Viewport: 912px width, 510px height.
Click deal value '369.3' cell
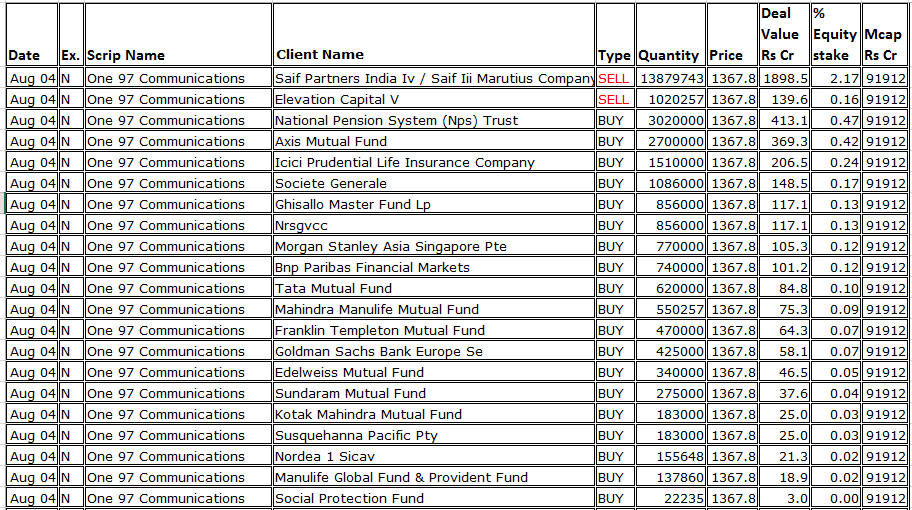tap(784, 141)
